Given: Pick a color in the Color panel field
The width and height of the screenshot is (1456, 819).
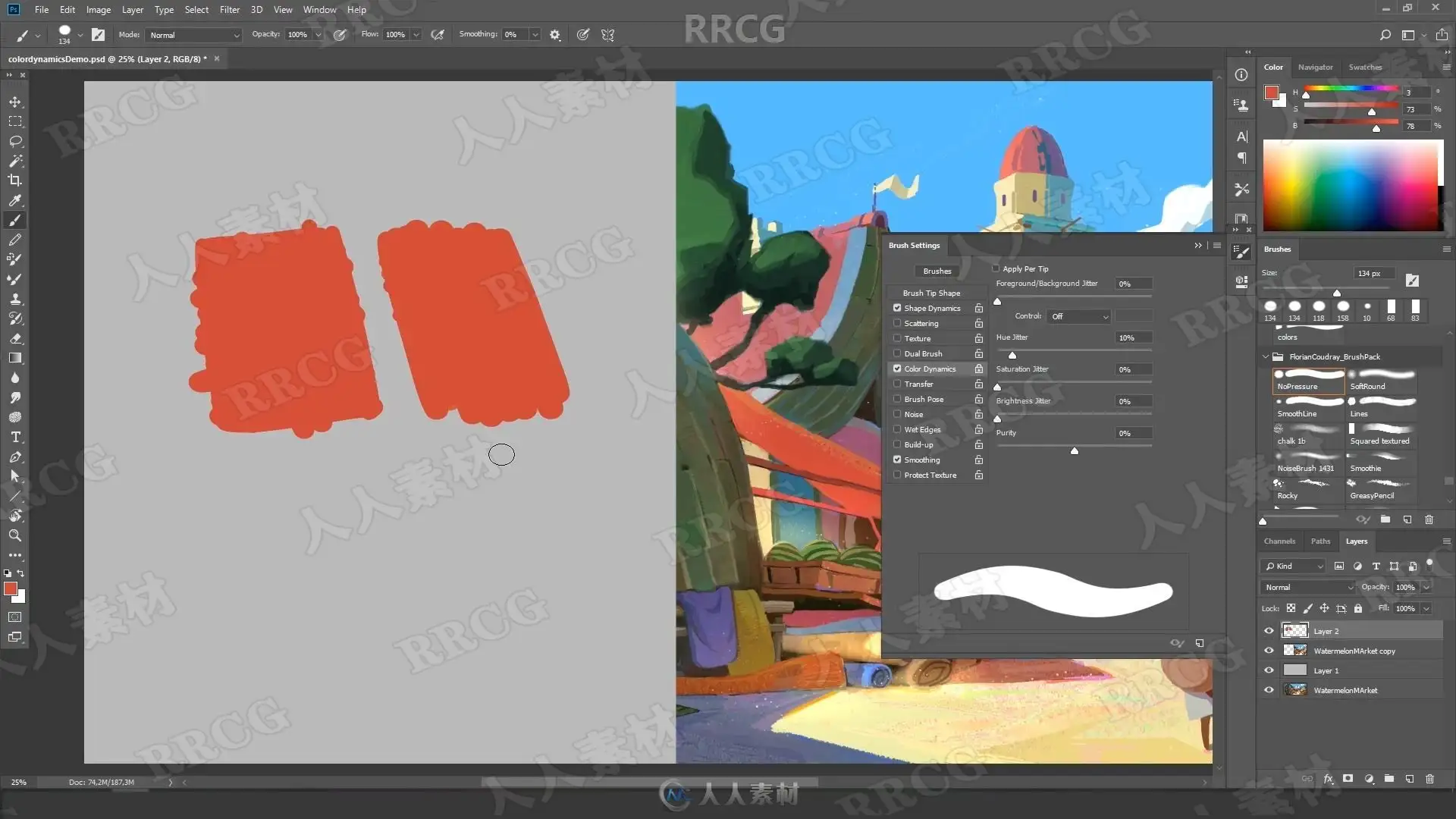Looking at the screenshot, I should click(x=1353, y=185).
